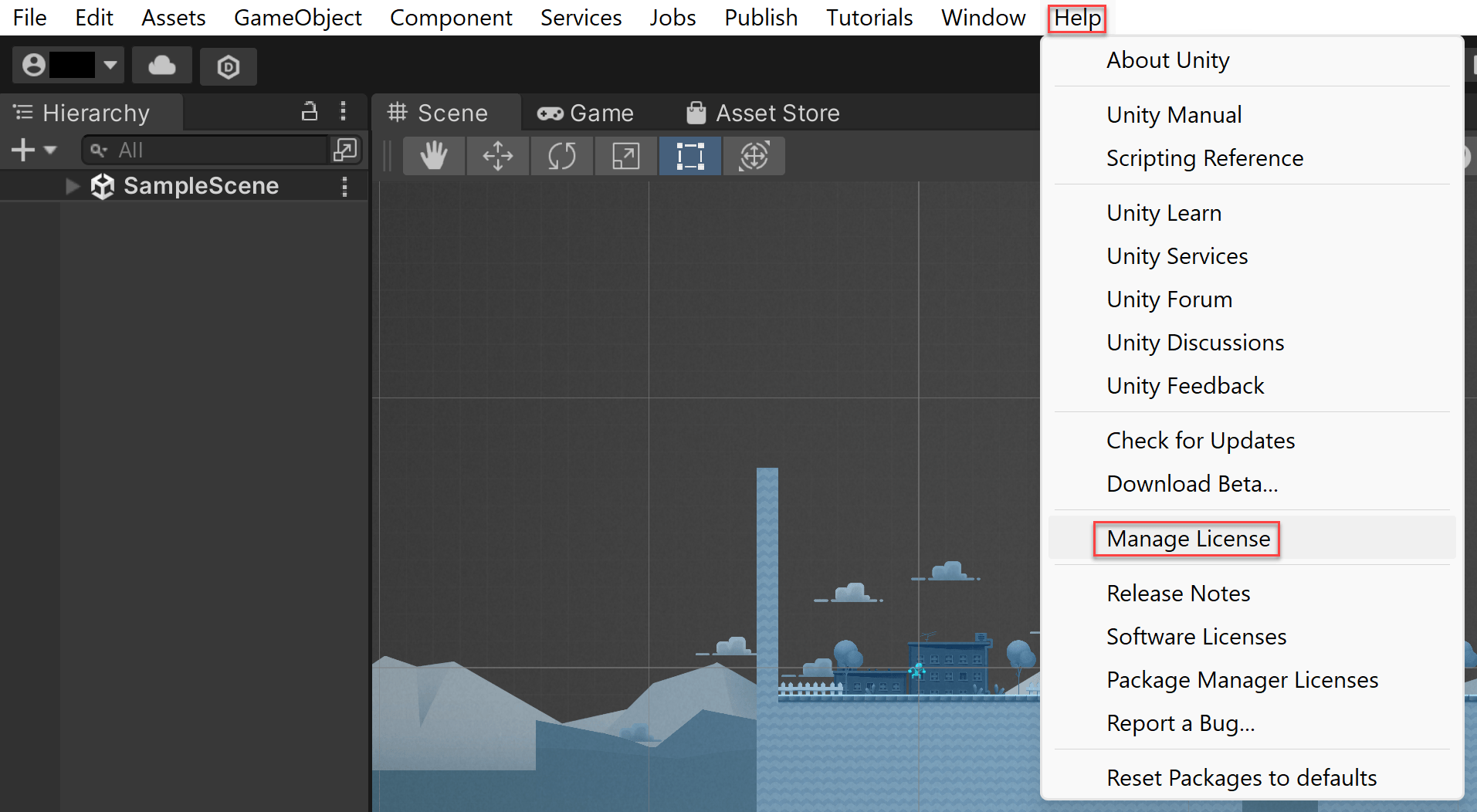Click Check for Updates

1201,440
